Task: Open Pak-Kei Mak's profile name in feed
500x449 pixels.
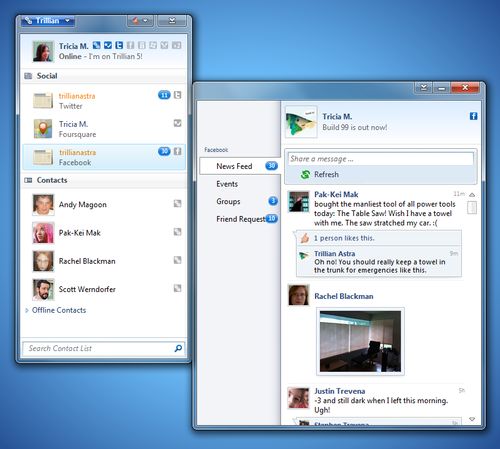Action: point(336,194)
